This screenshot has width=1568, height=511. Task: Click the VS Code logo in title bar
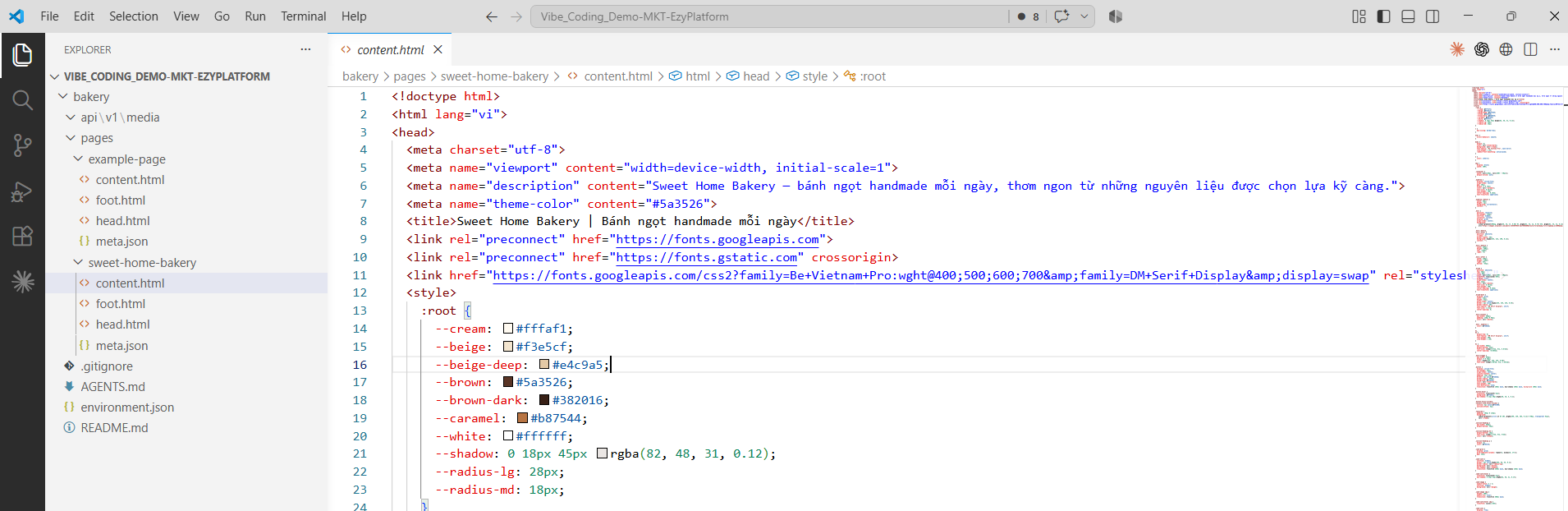coord(16,16)
